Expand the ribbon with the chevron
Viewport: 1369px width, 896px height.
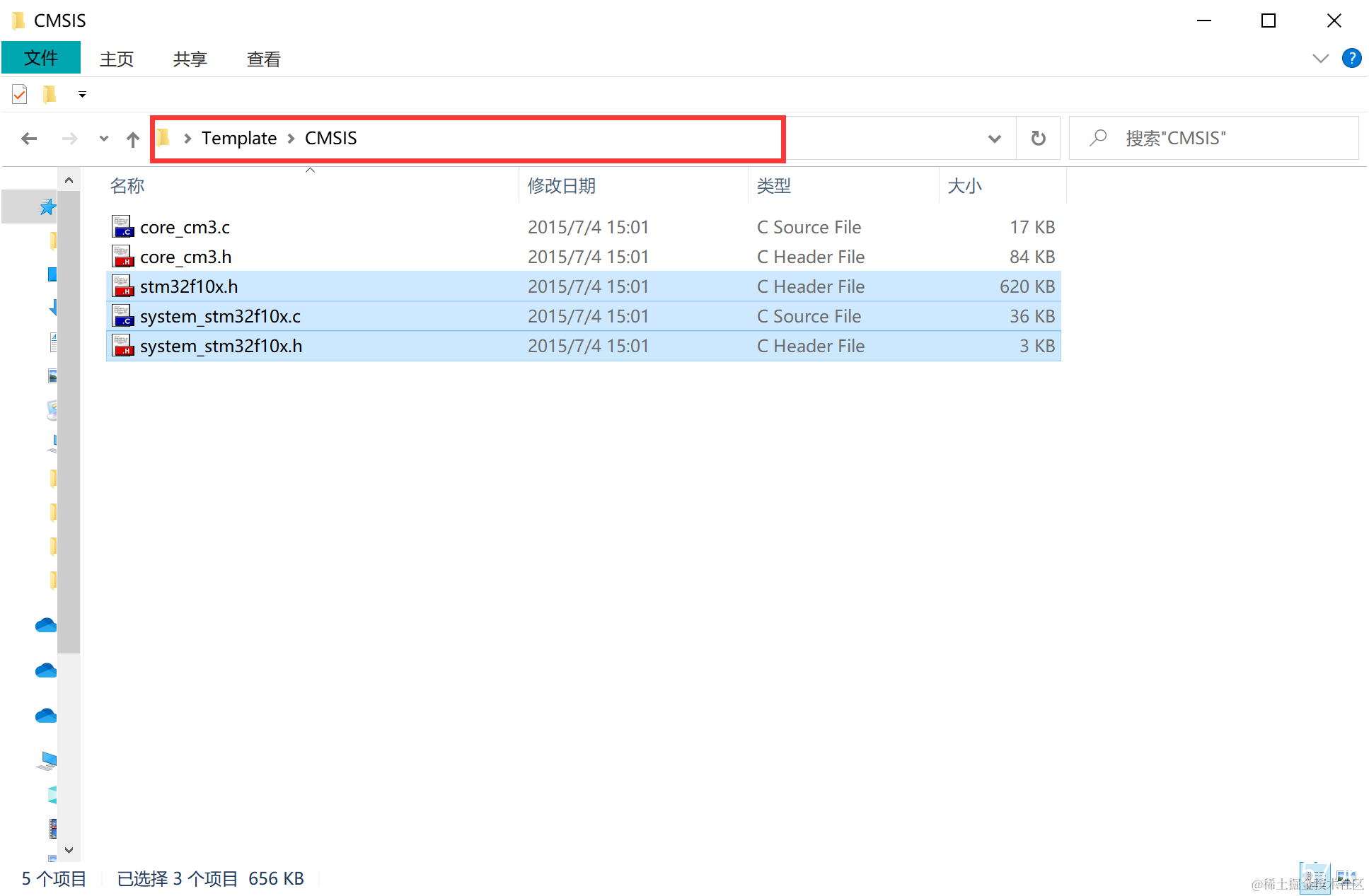pos(1319,58)
